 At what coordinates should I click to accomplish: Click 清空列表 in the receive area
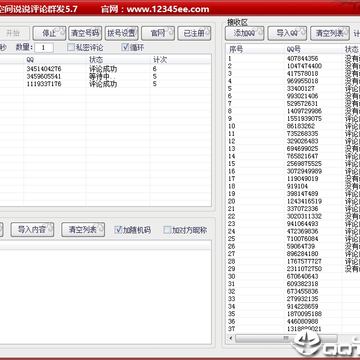(330, 33)
